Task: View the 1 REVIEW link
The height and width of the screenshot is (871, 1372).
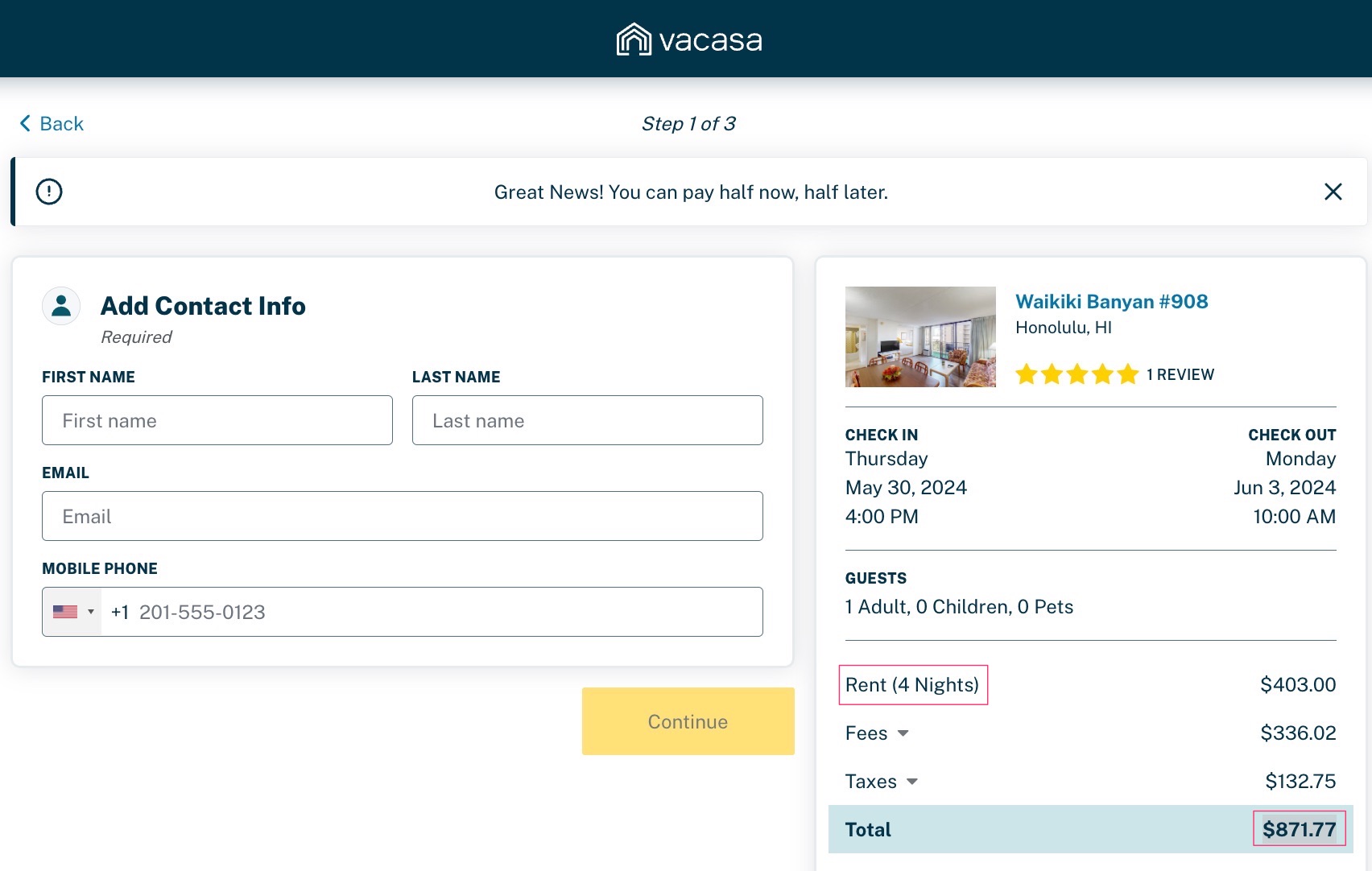Action: tap(1180, 374)
